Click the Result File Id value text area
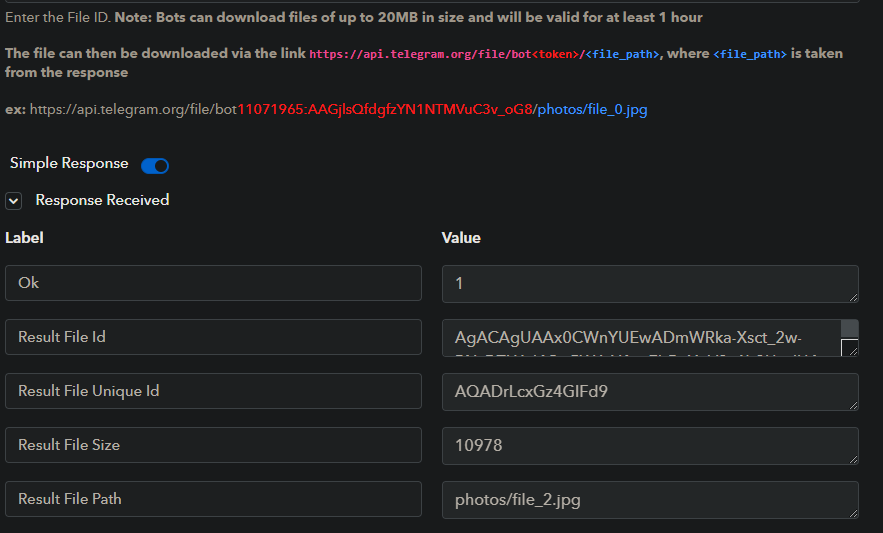This screenshot has height=533, width=883. click(641, 338)
